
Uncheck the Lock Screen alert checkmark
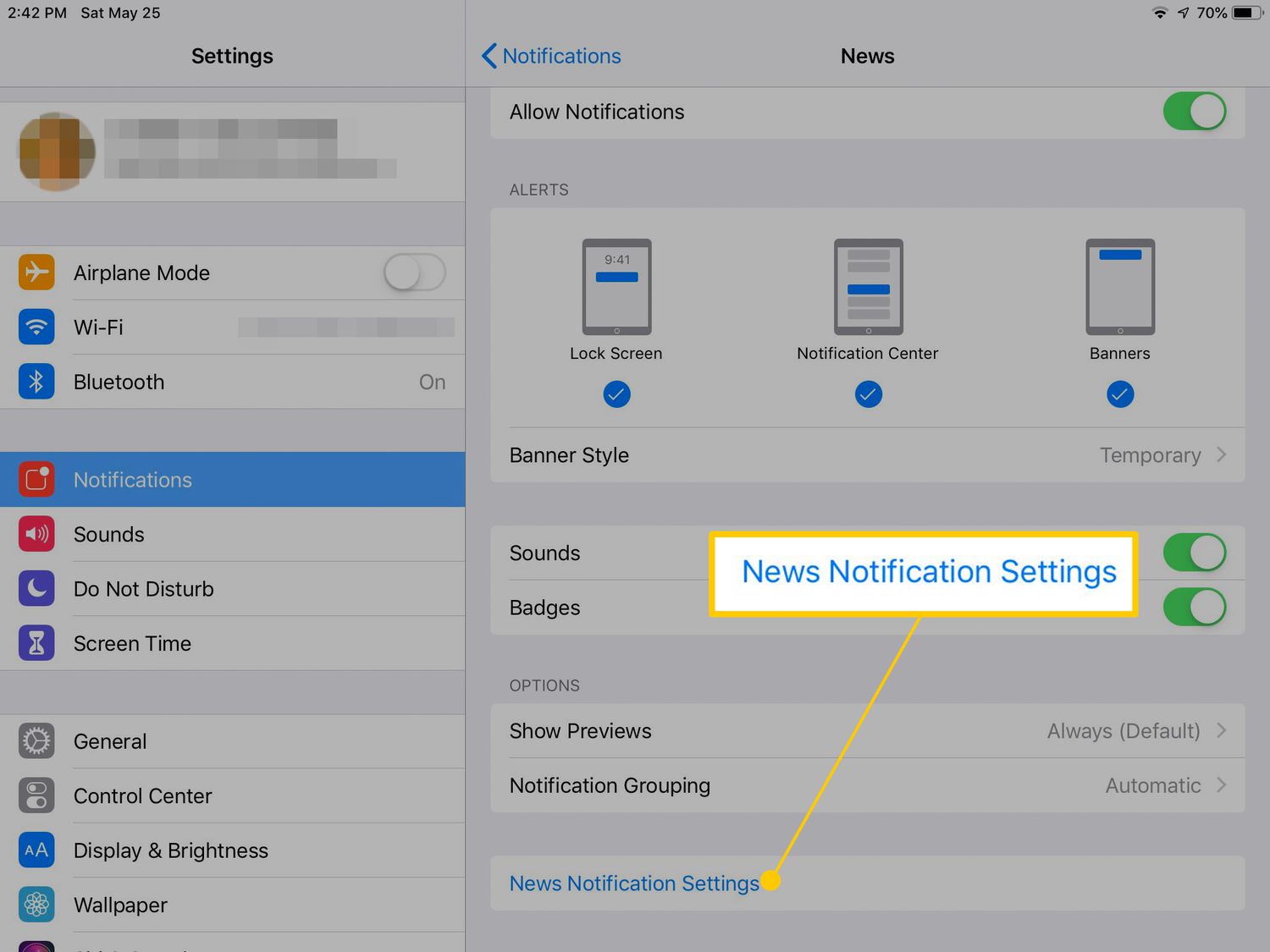coord(616,394)
